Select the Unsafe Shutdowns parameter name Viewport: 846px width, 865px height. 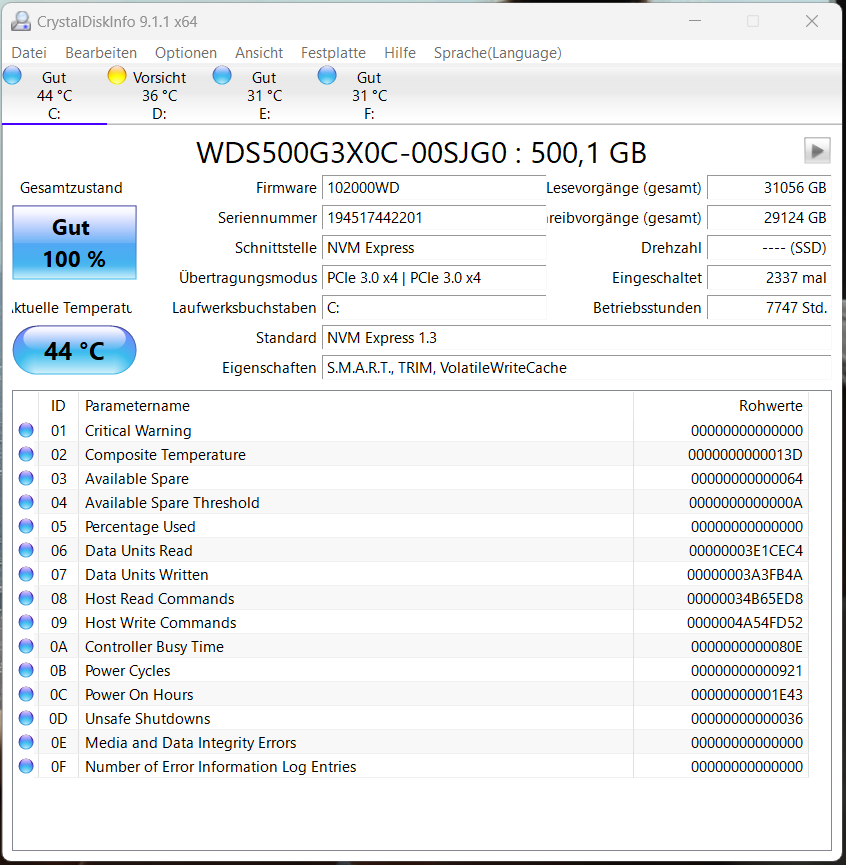coord(147,719)
